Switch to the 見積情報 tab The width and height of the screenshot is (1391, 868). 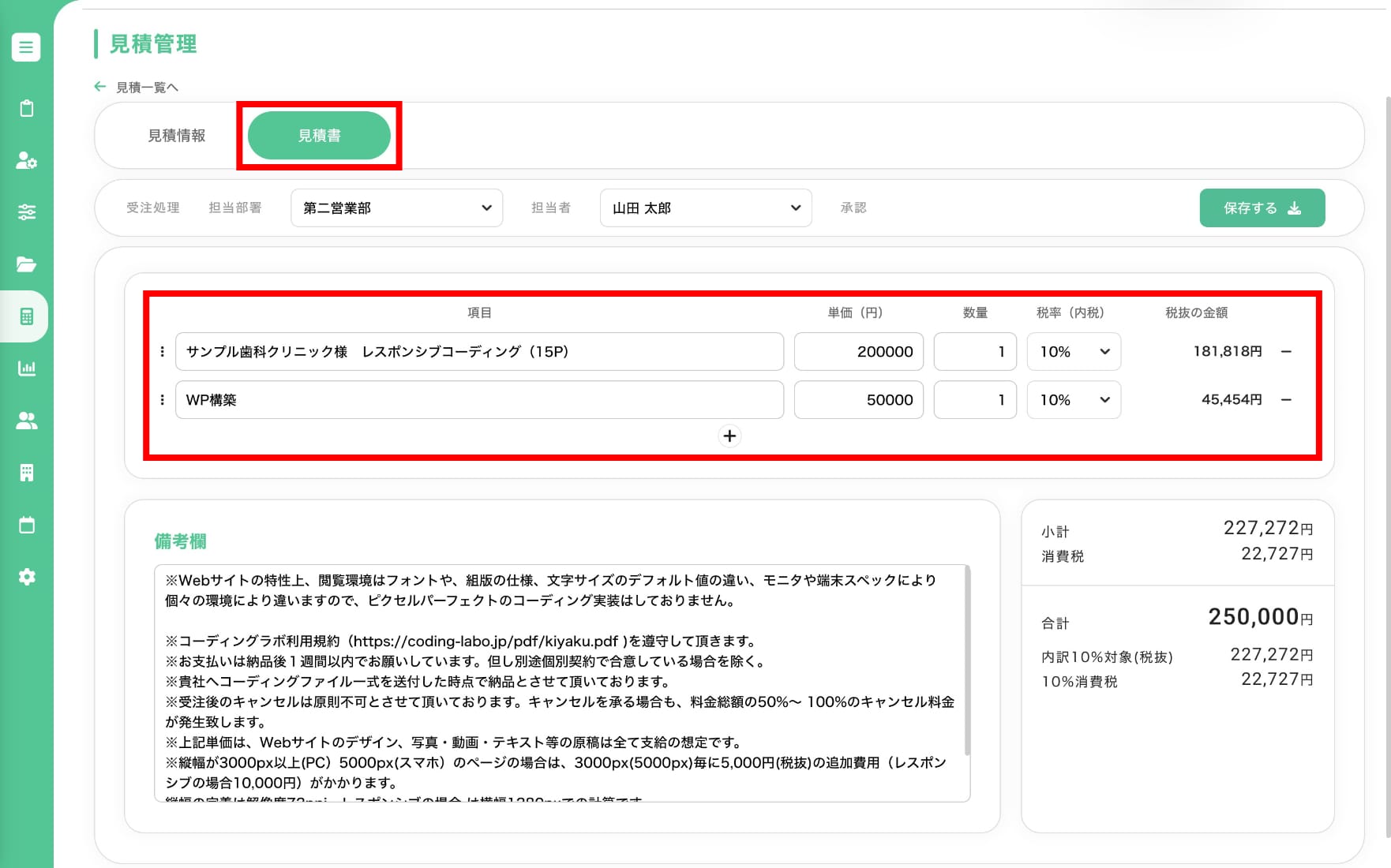tap(177, 136)
